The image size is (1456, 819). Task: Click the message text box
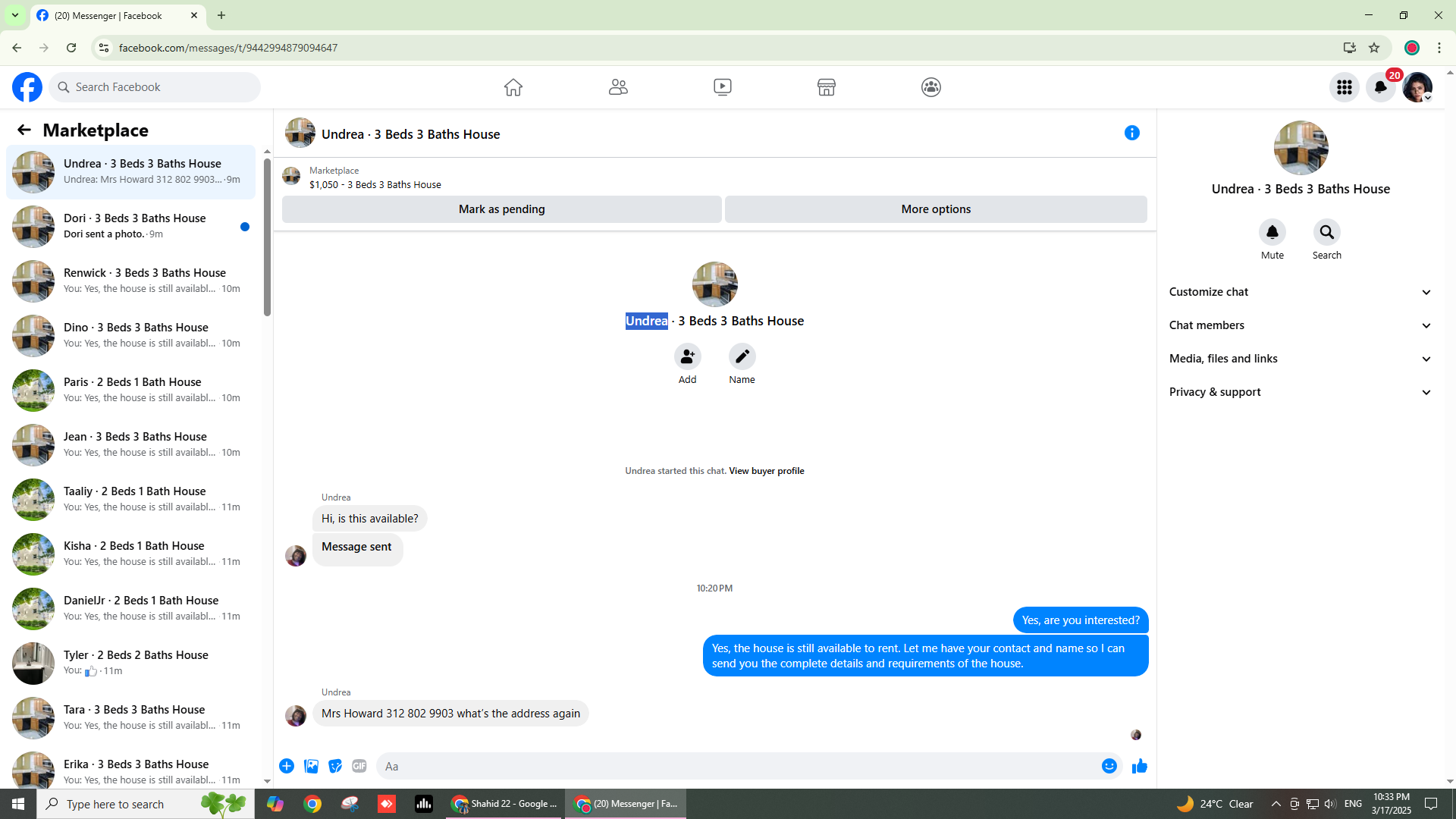[x=736, y=766]
